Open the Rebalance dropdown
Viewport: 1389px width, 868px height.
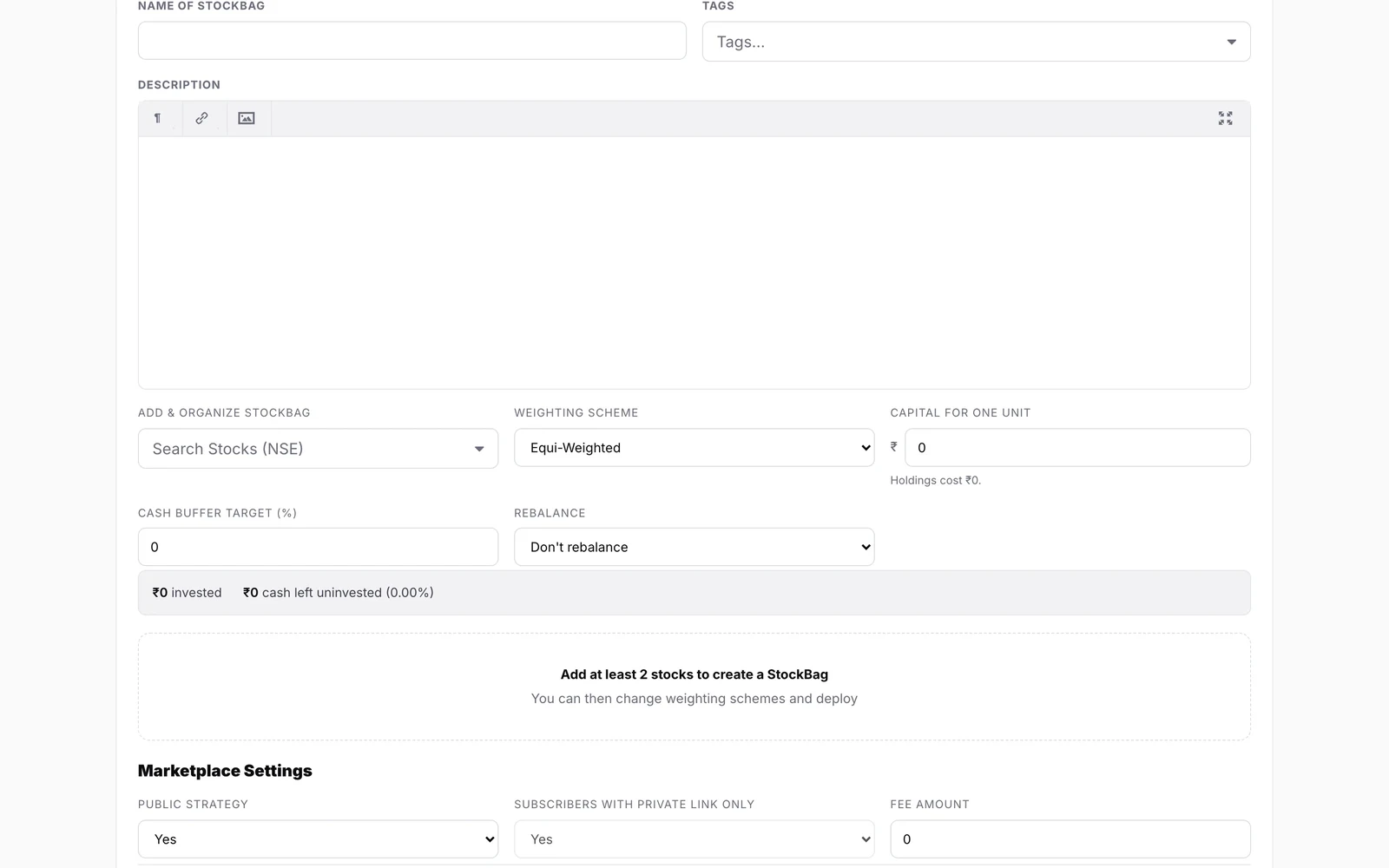point(694,547)
